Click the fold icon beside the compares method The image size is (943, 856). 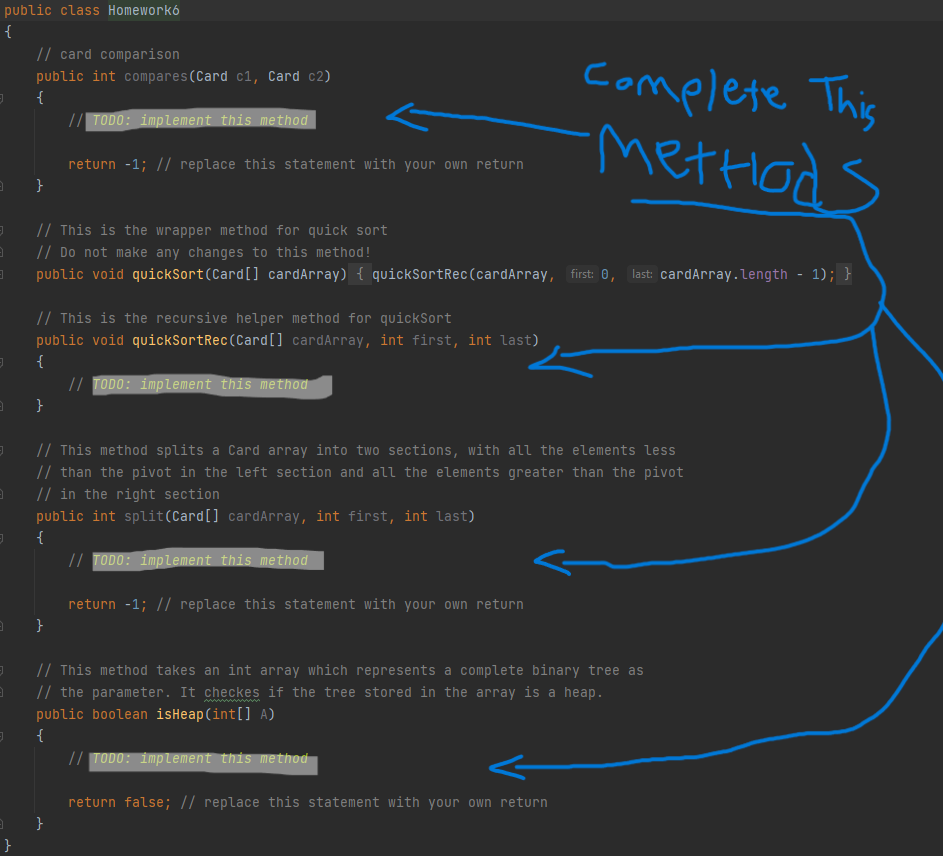(x=4, y=97)
